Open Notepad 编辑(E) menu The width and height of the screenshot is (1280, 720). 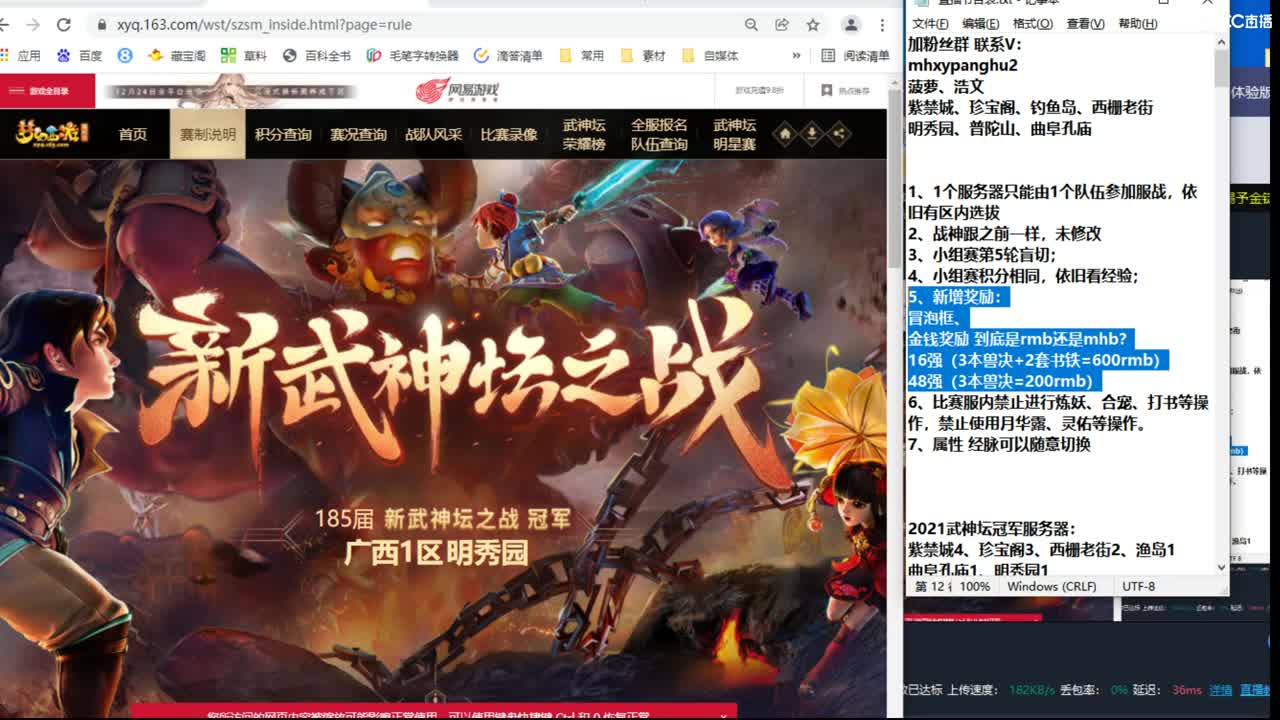click(980, 23)
